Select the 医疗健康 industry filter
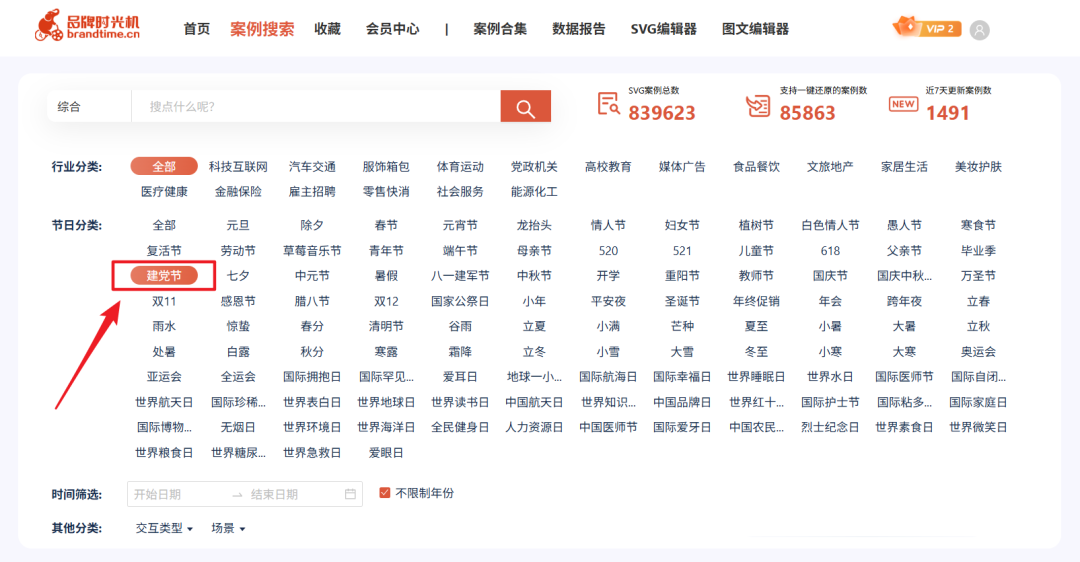This screenshot has width=1080, height=562. (x=164, y=191)
